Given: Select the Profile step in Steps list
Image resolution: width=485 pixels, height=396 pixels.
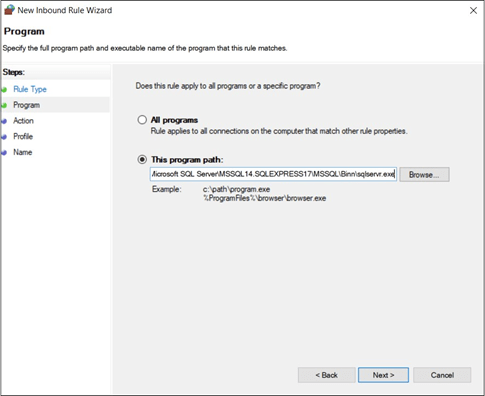Looking at the screenshot, I should point(23,136).
